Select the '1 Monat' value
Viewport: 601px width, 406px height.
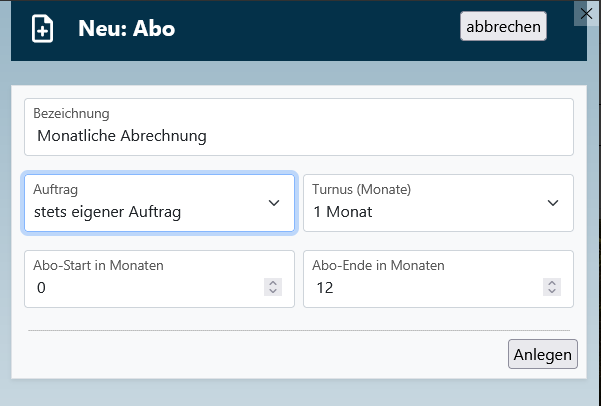[342, 212]
